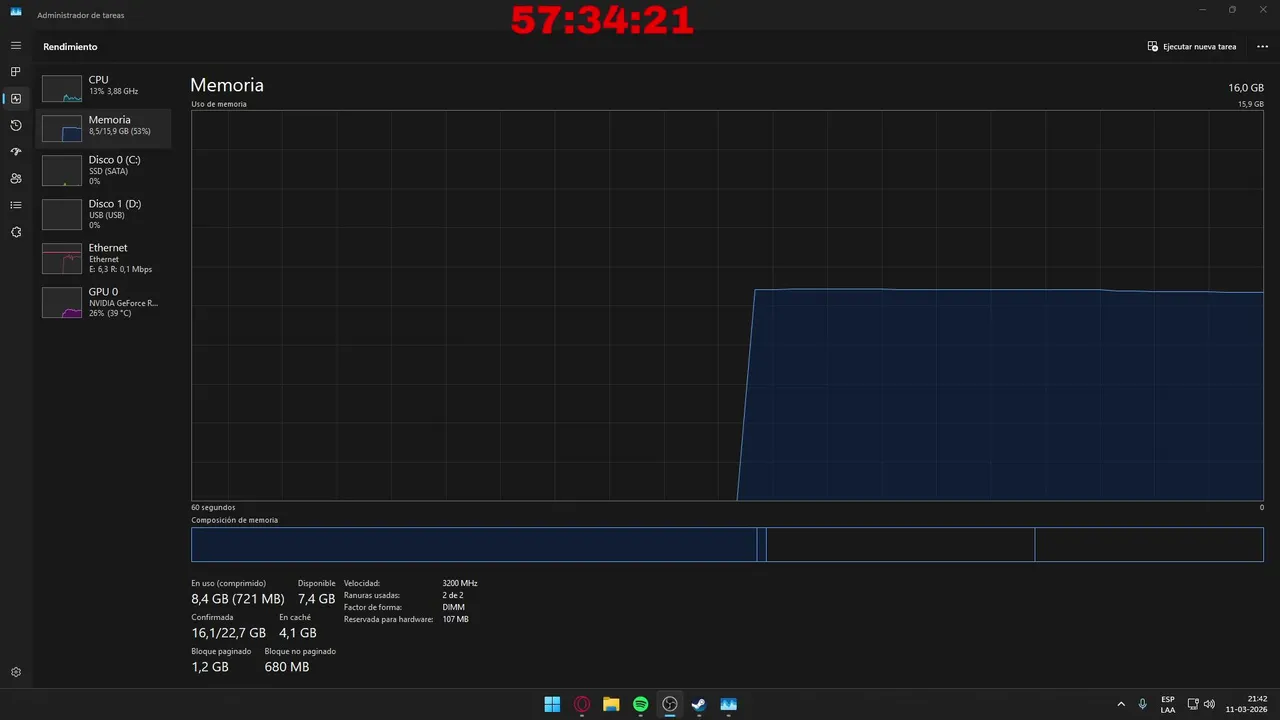The height and width of the screenshot is (720, 1280).
Task: Click the Memoria heading
Action: tap(227, 86)
